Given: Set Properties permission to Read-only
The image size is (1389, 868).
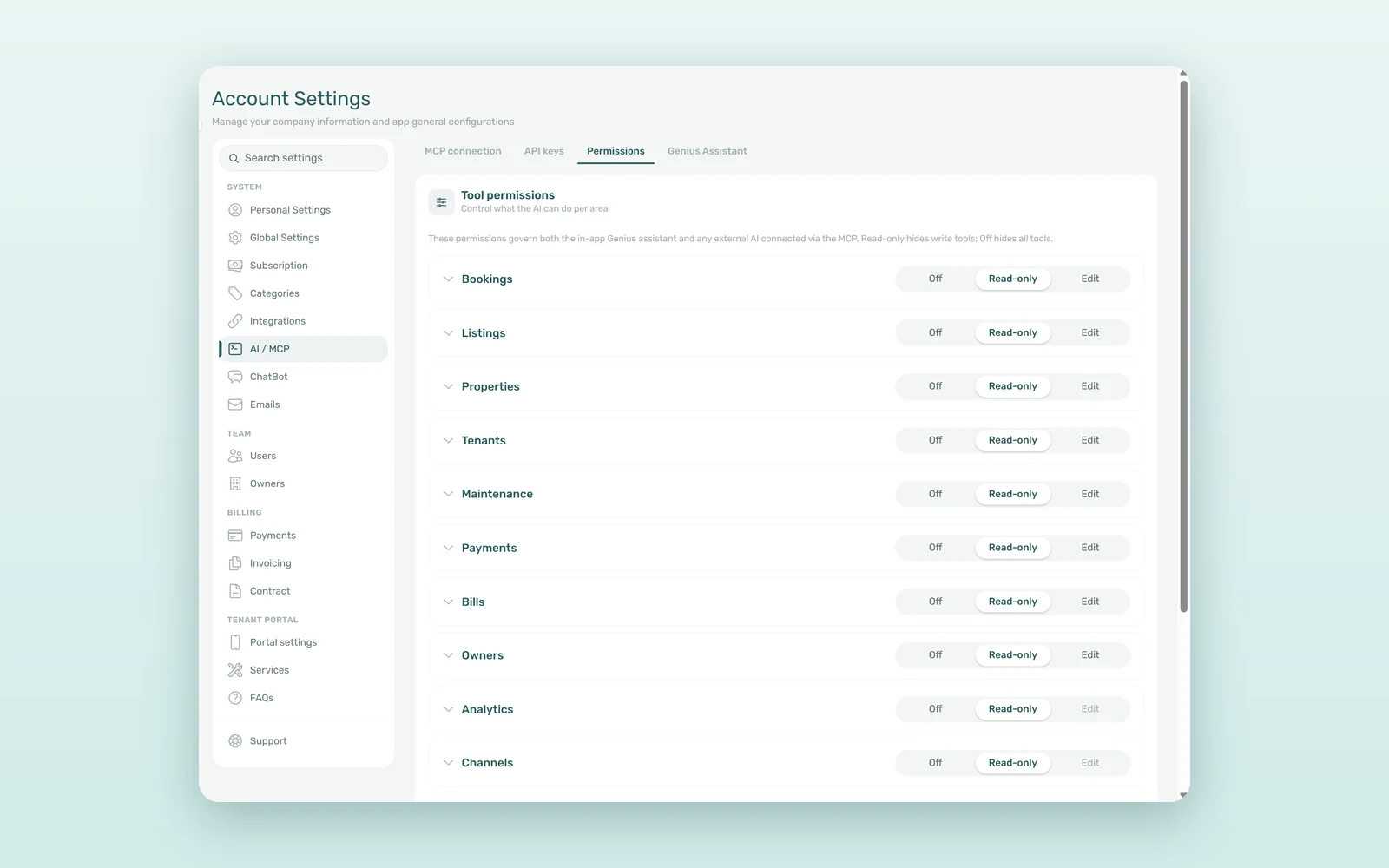Looking at the screenshot, I should pos(1012,386).
